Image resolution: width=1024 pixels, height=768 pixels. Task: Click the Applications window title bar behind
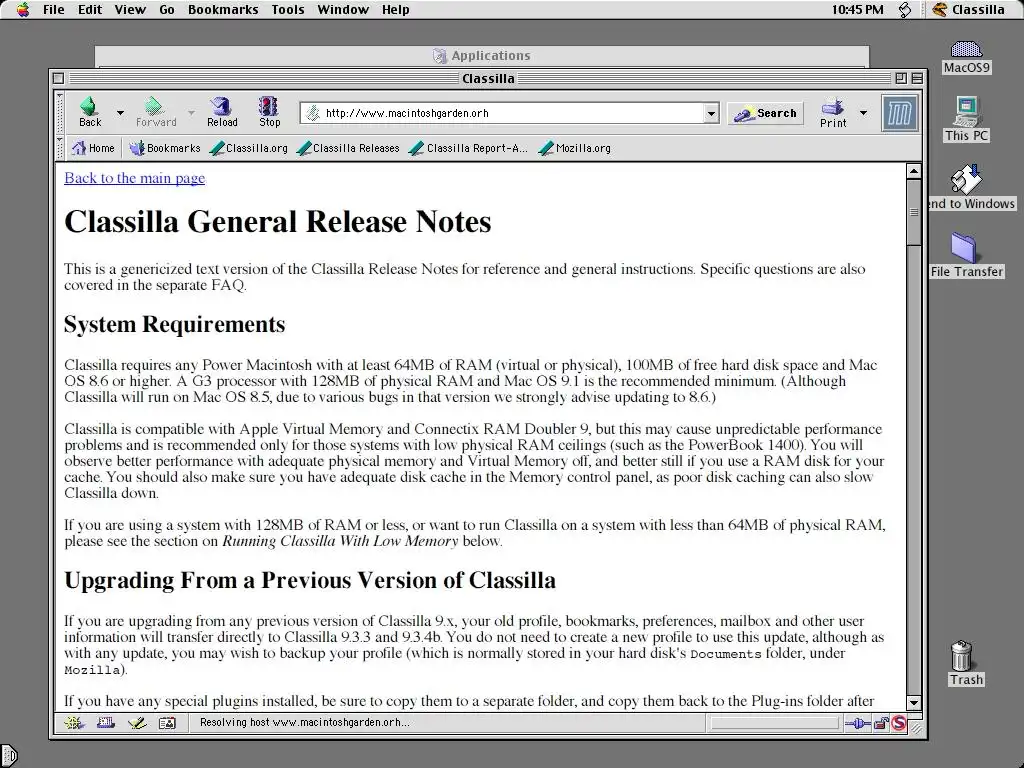tap(482, 56)
